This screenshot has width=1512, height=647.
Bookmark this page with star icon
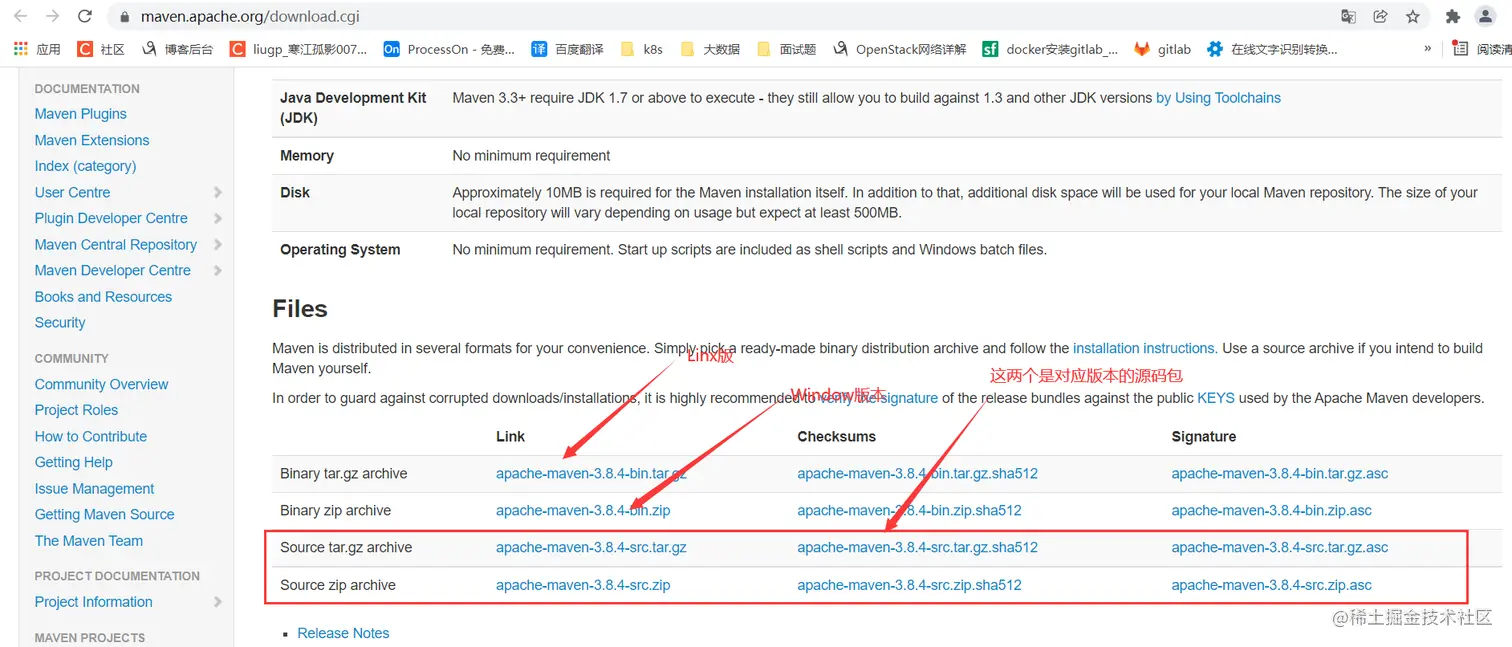coord(1413,16)
